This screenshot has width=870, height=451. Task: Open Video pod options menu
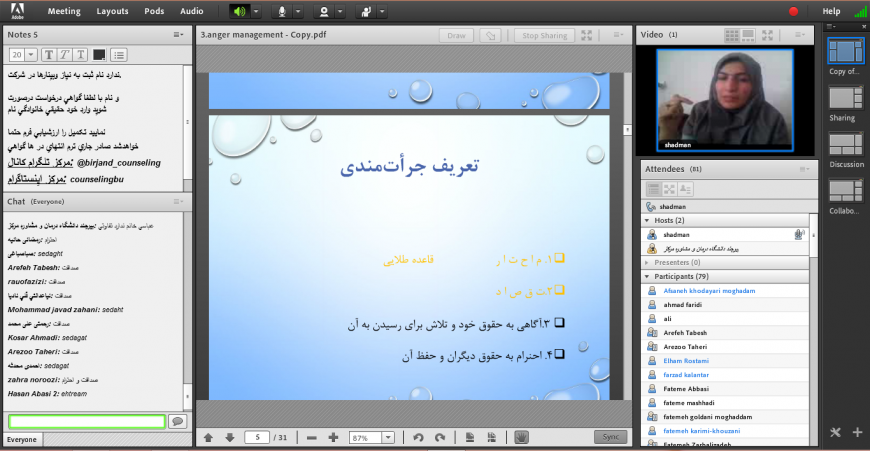coord(800,34)
